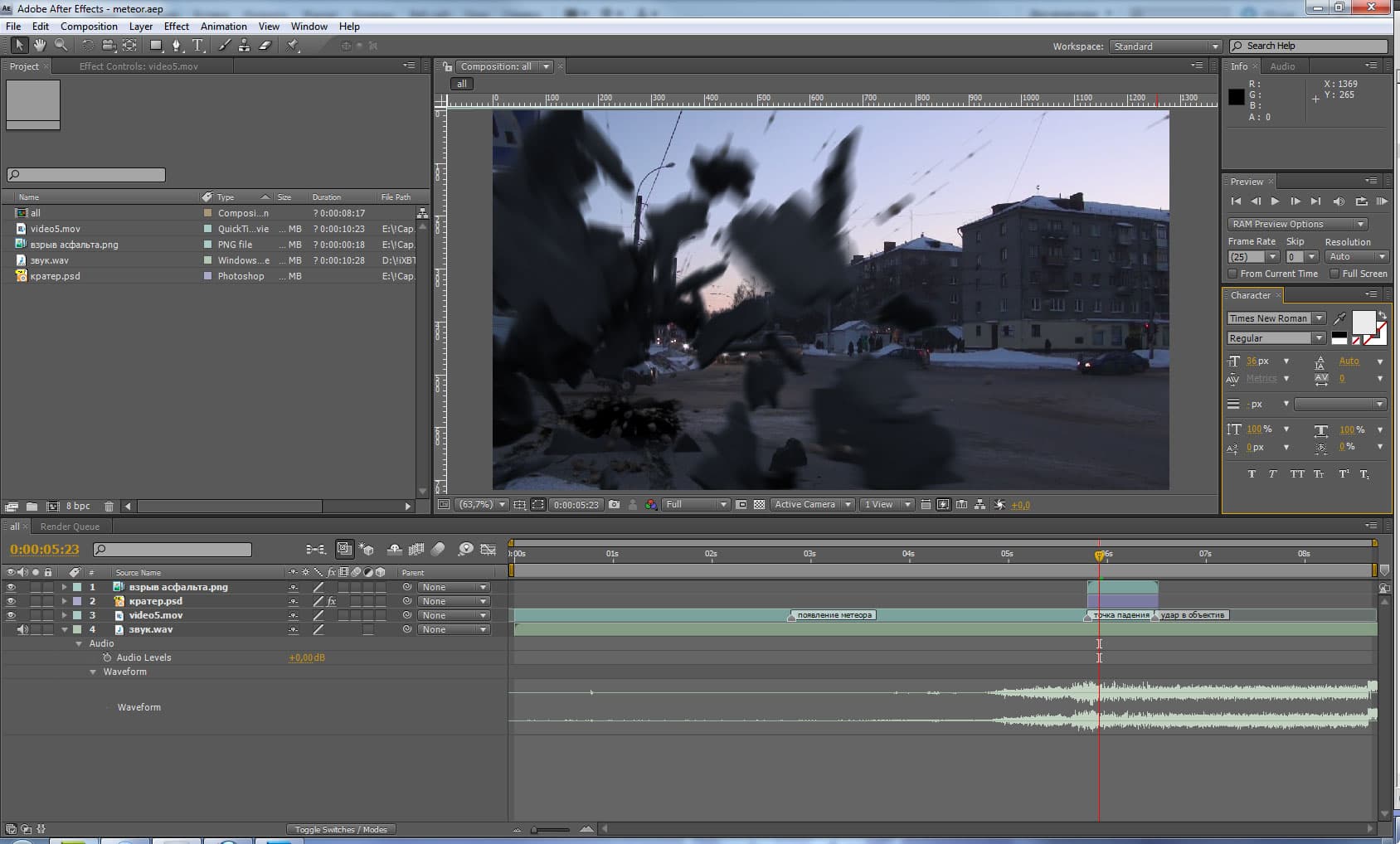Click Toggle Switches / Modes button

[x=341, y=829]
